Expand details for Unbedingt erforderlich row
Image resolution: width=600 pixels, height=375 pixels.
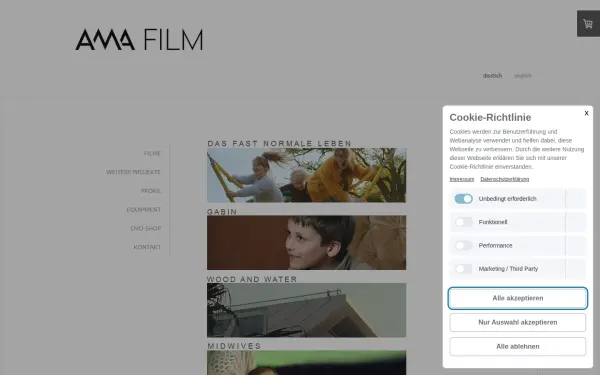pos(576,199)
